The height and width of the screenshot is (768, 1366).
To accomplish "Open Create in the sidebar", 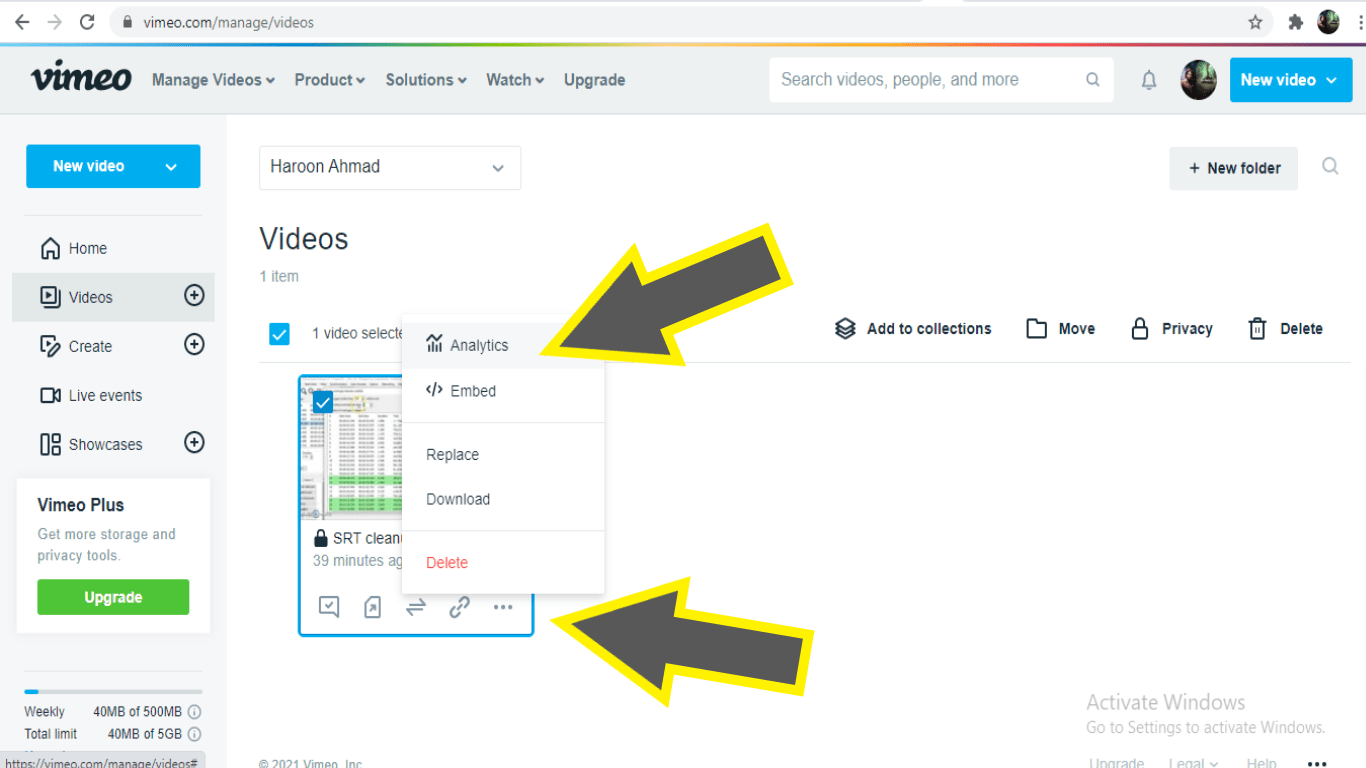I will (76, 346).
